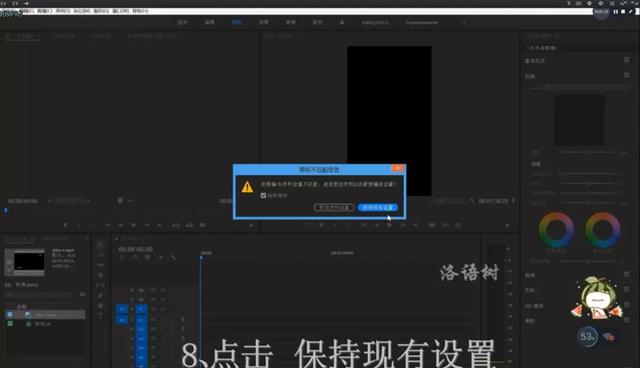Toggle the 曲线 section checkbox

627,275
